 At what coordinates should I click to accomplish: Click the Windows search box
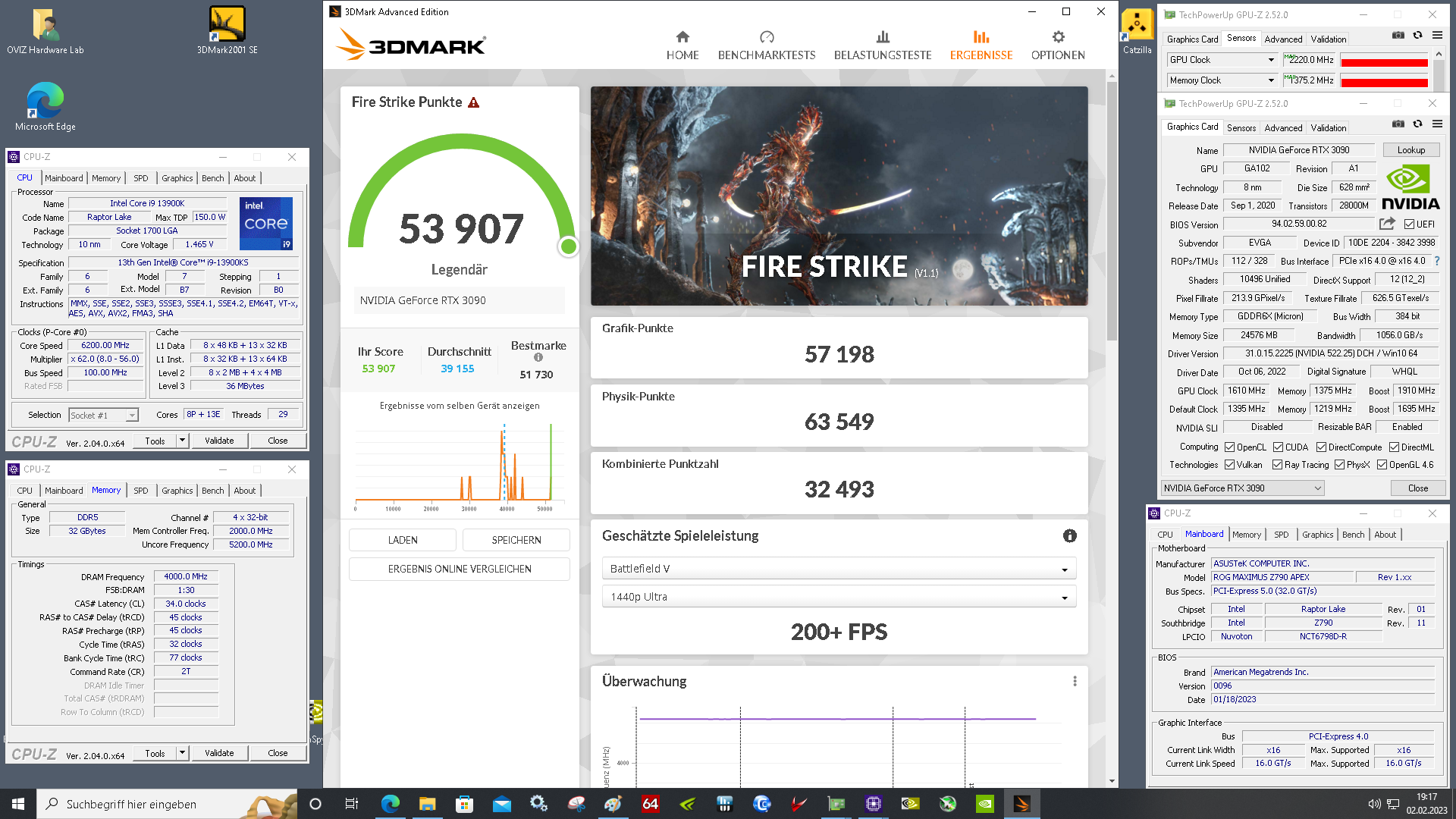pos(167,804)
